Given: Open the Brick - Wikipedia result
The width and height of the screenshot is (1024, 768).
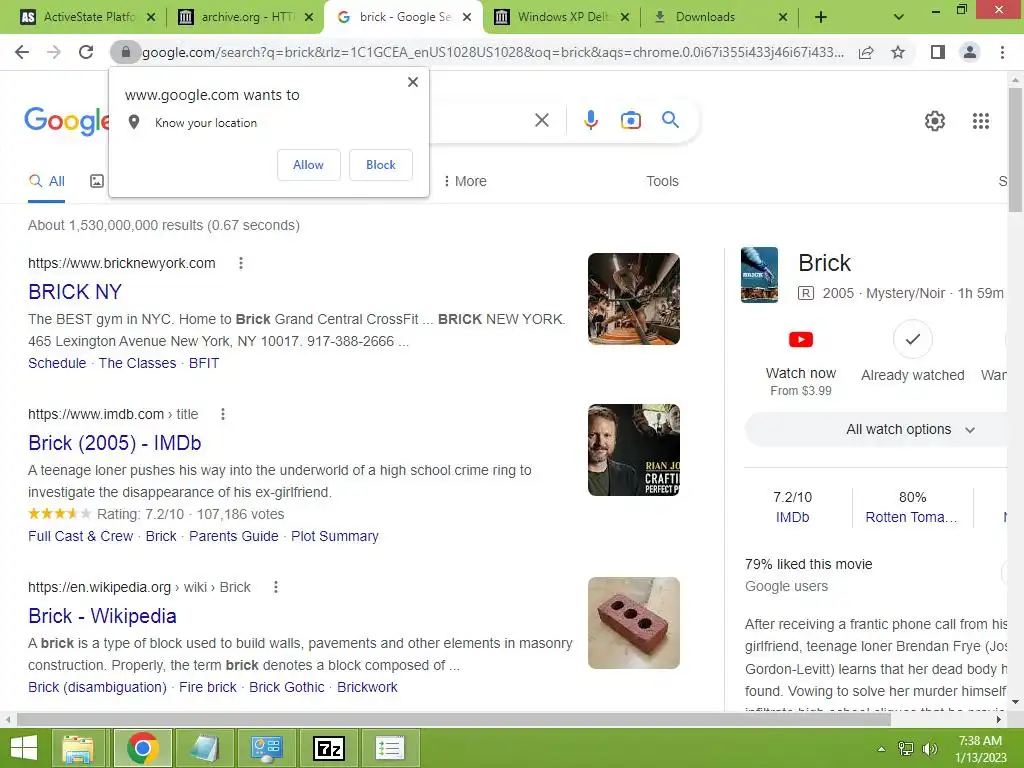Looking at the screenshot, I should point(103,616).
